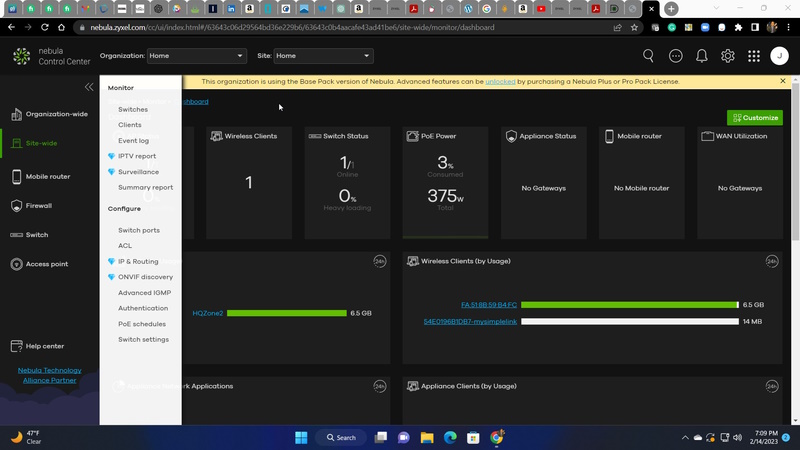800x450 pixels.
Task: Click the Appliance Status shield icon
Action: click(511, 136)
